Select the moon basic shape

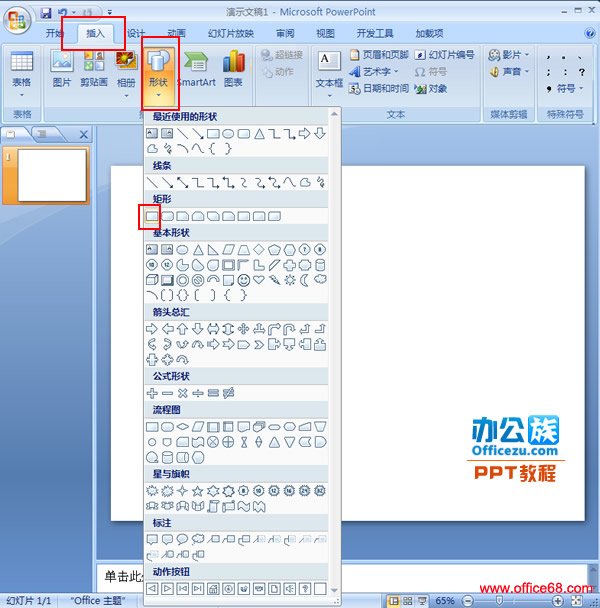[x=305, y=280]
